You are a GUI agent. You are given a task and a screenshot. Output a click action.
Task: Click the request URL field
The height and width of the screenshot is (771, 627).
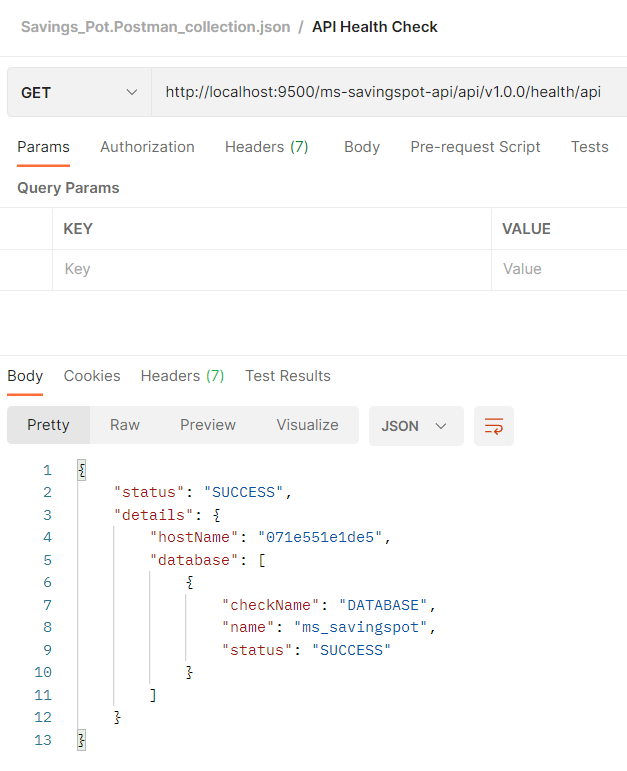tap(389, 92)
